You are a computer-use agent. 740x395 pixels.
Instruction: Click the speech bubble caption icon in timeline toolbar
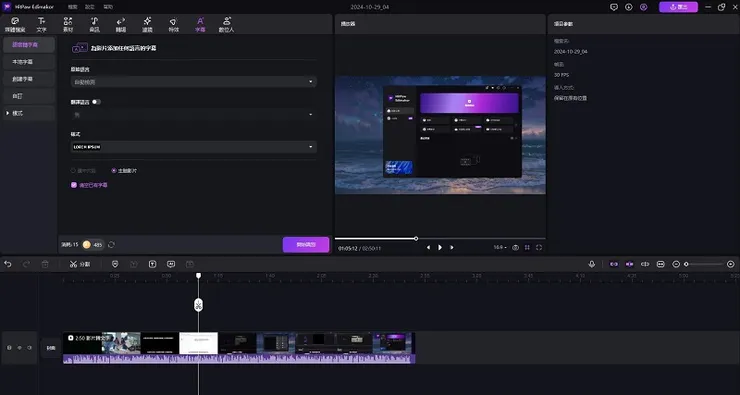coord(171,264)
